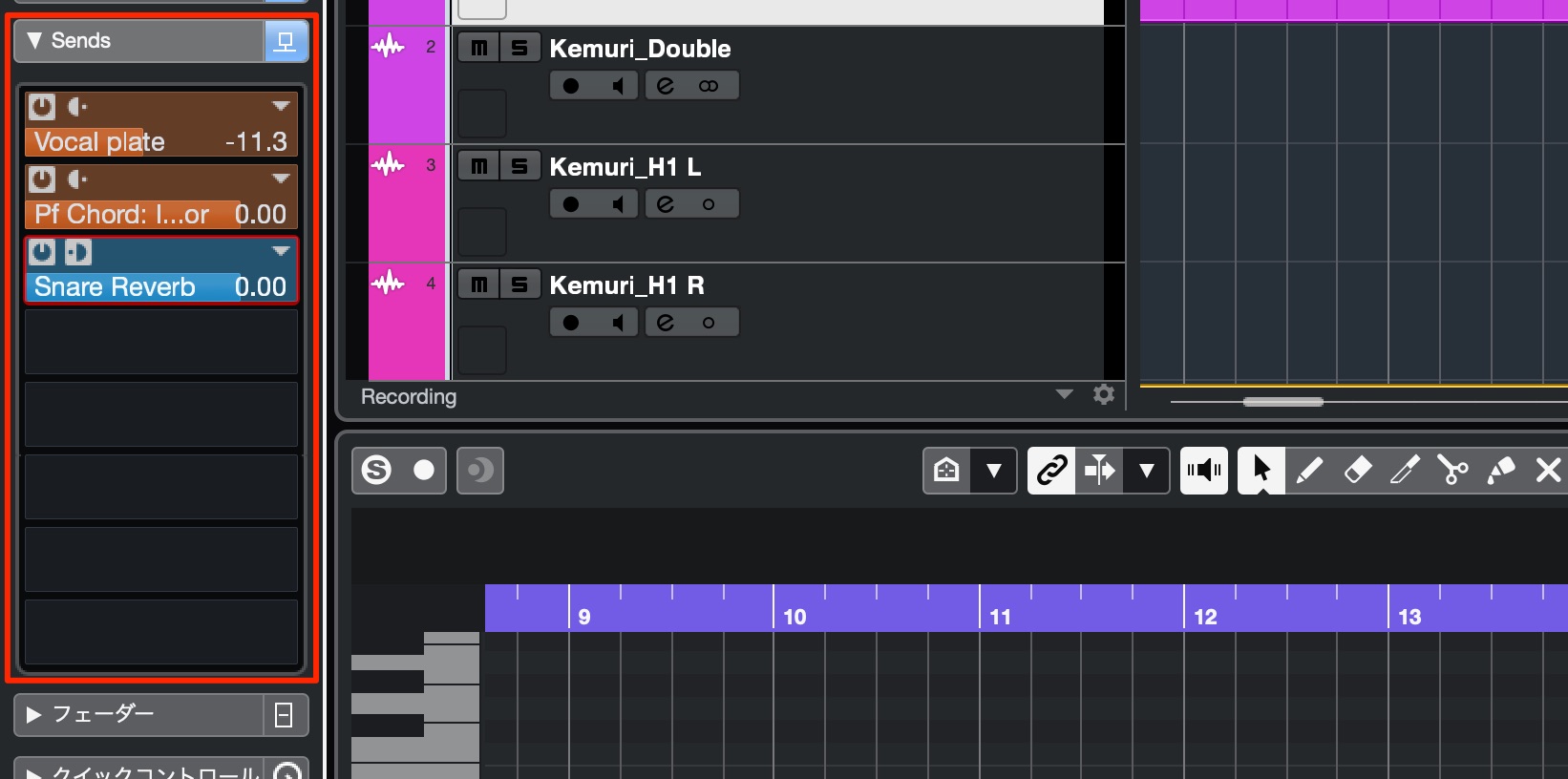
Task: Click stereo channel icon on Kemuri_Double
Action: [x=709, y=86]
